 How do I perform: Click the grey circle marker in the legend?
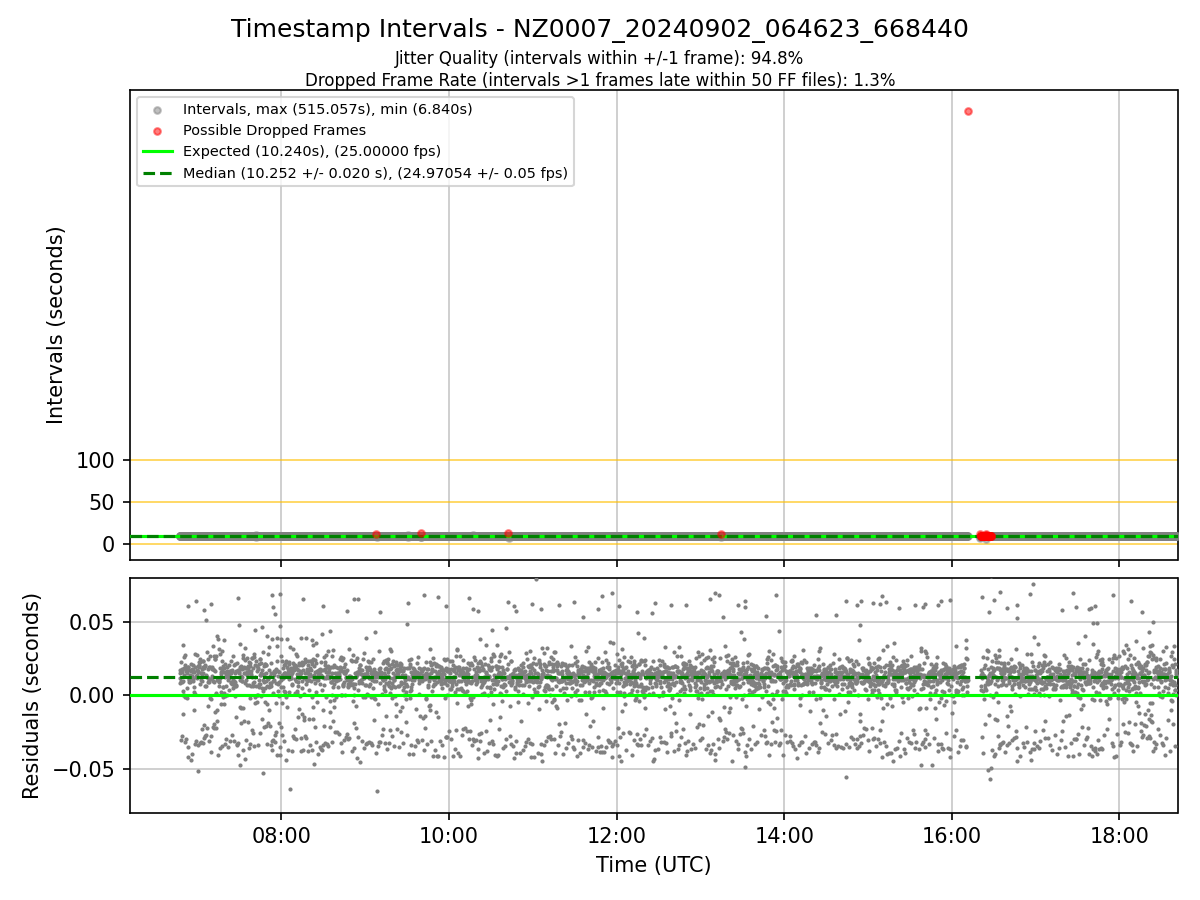click(x=157, y=109)
